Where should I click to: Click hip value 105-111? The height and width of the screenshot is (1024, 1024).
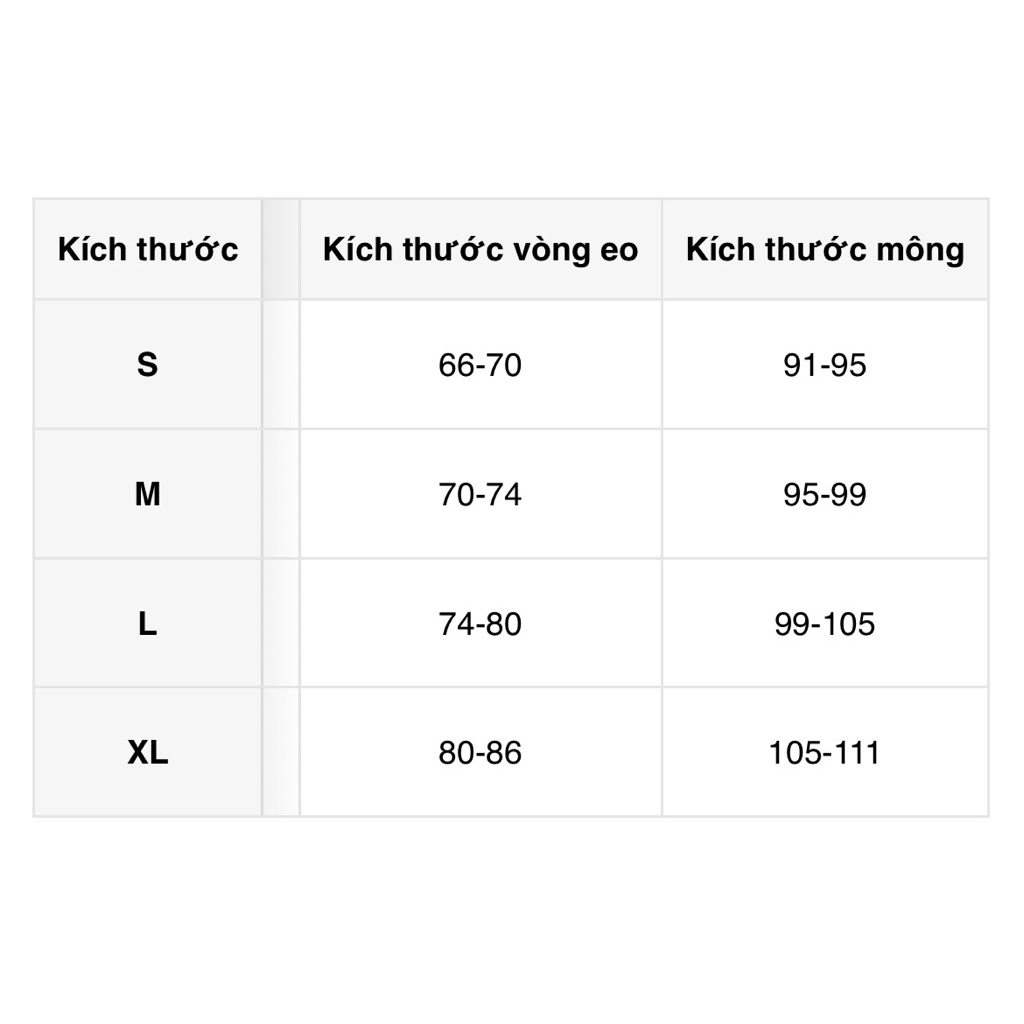(825, 752)
